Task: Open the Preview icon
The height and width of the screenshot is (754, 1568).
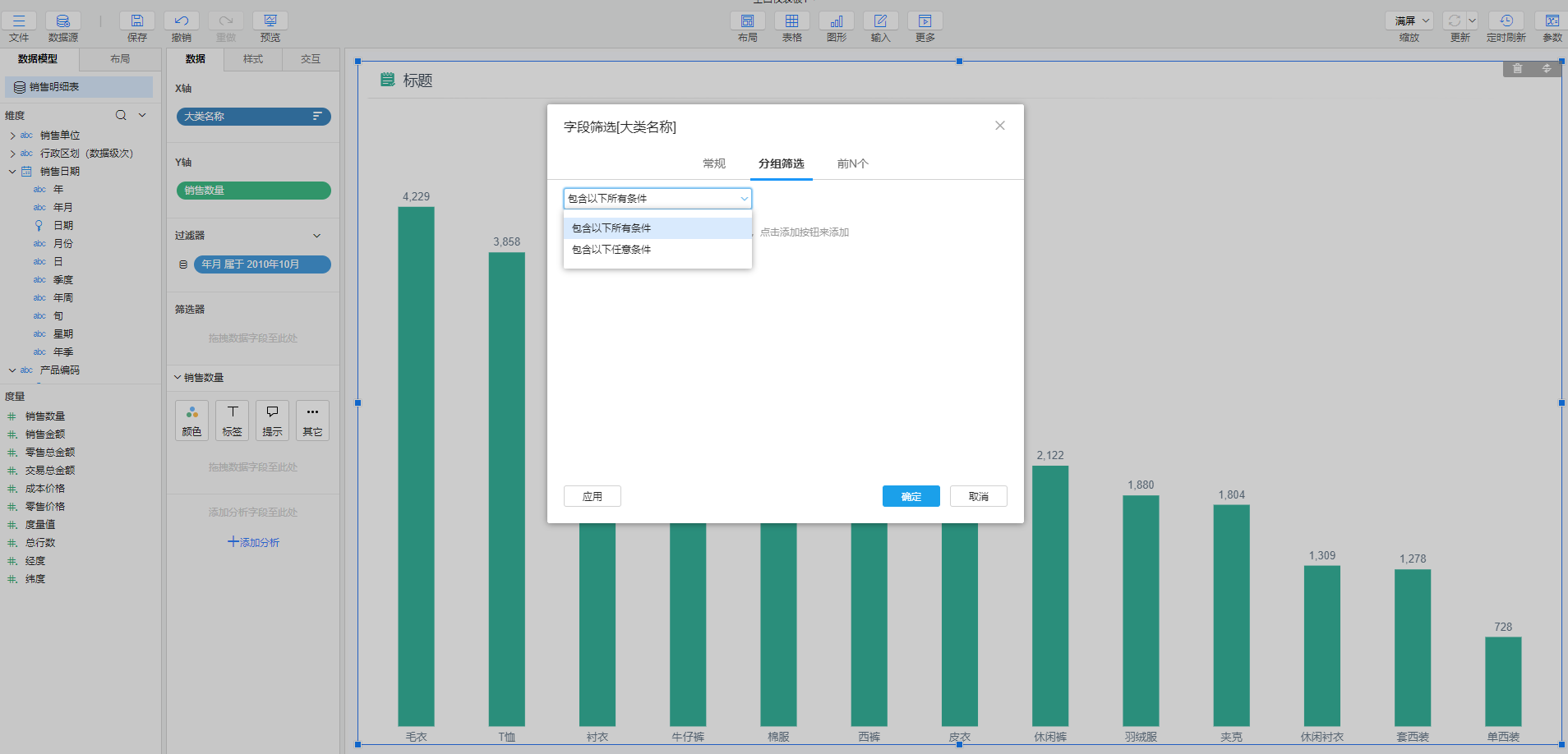Action: (270, 21)
